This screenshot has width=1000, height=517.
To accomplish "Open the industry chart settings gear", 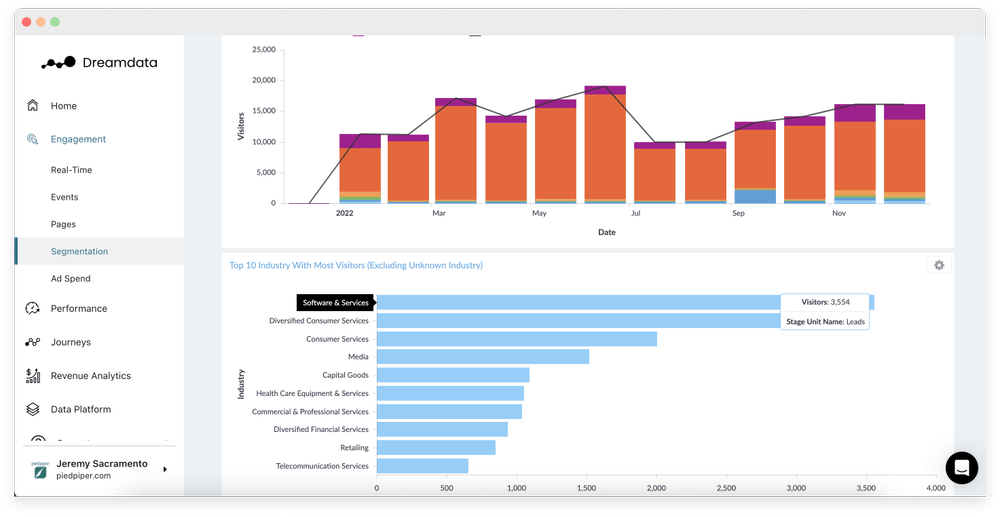I will [x=938, y=265].
